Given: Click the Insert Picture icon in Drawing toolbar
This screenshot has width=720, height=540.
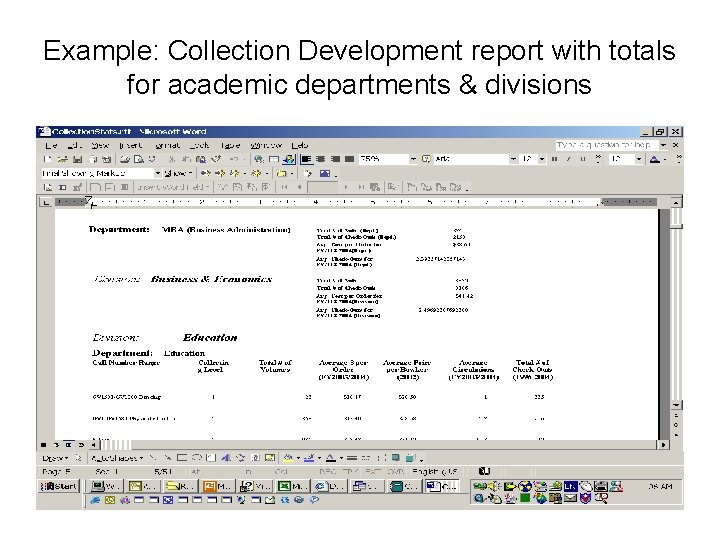Looking at the screenshot, I should 270,458.
